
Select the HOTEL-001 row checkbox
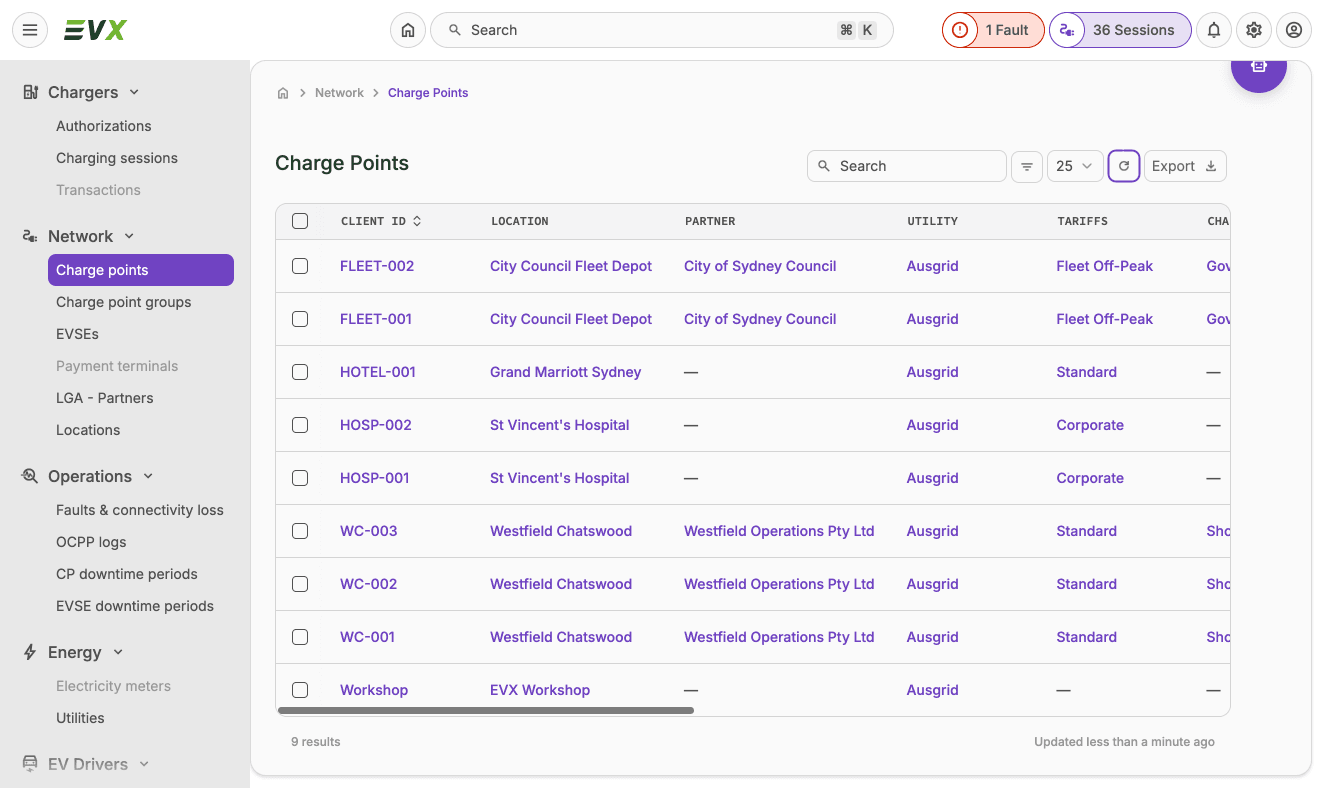coord(300,372)
